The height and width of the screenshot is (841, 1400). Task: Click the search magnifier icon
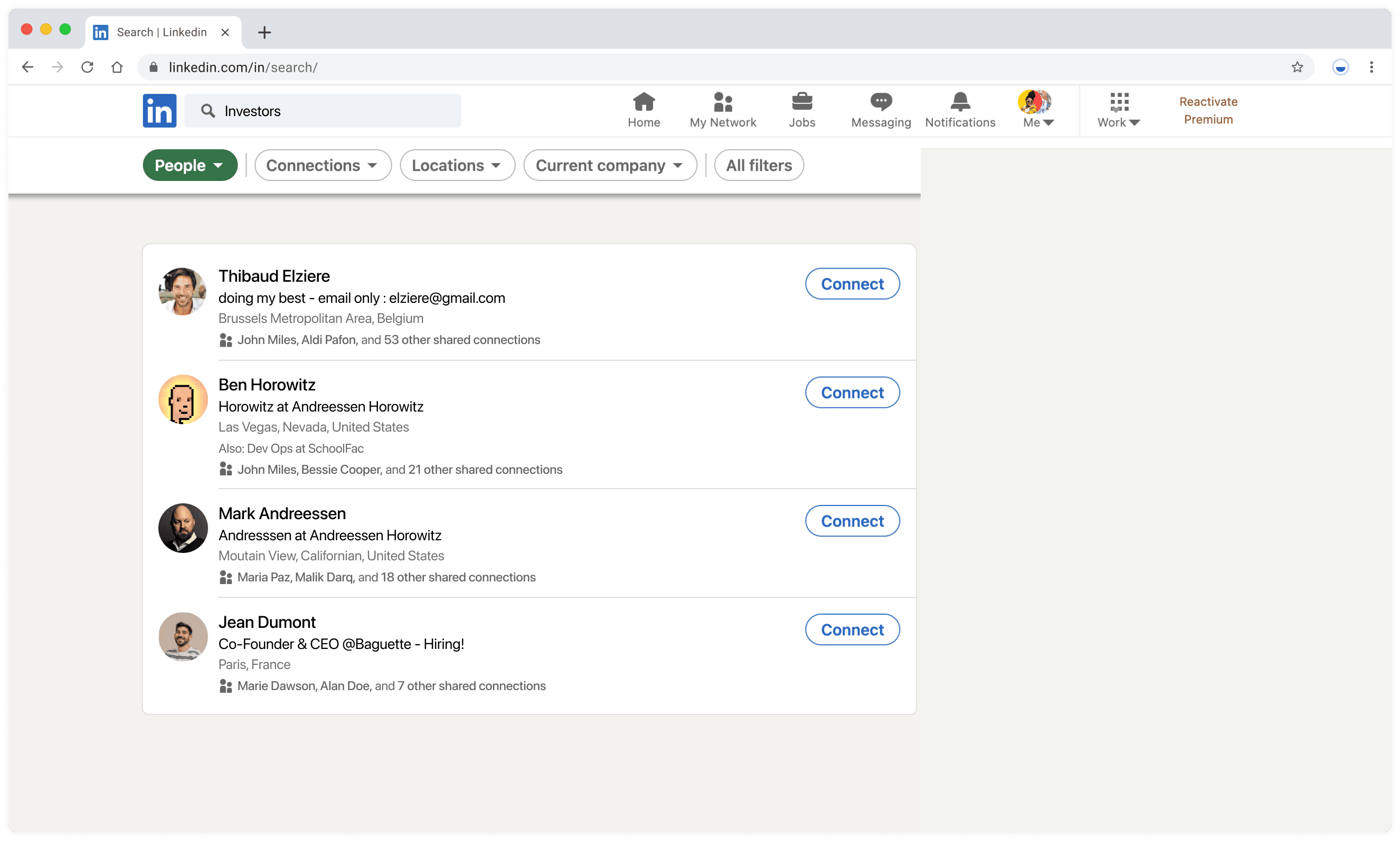tap(208, 110)
